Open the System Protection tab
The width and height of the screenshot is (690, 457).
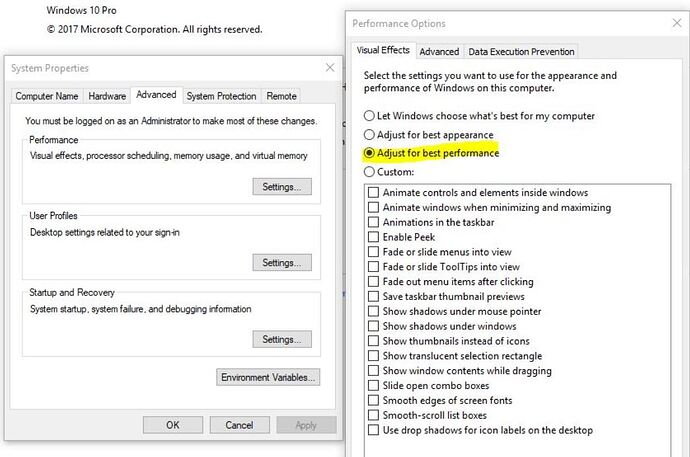(221, 96)
